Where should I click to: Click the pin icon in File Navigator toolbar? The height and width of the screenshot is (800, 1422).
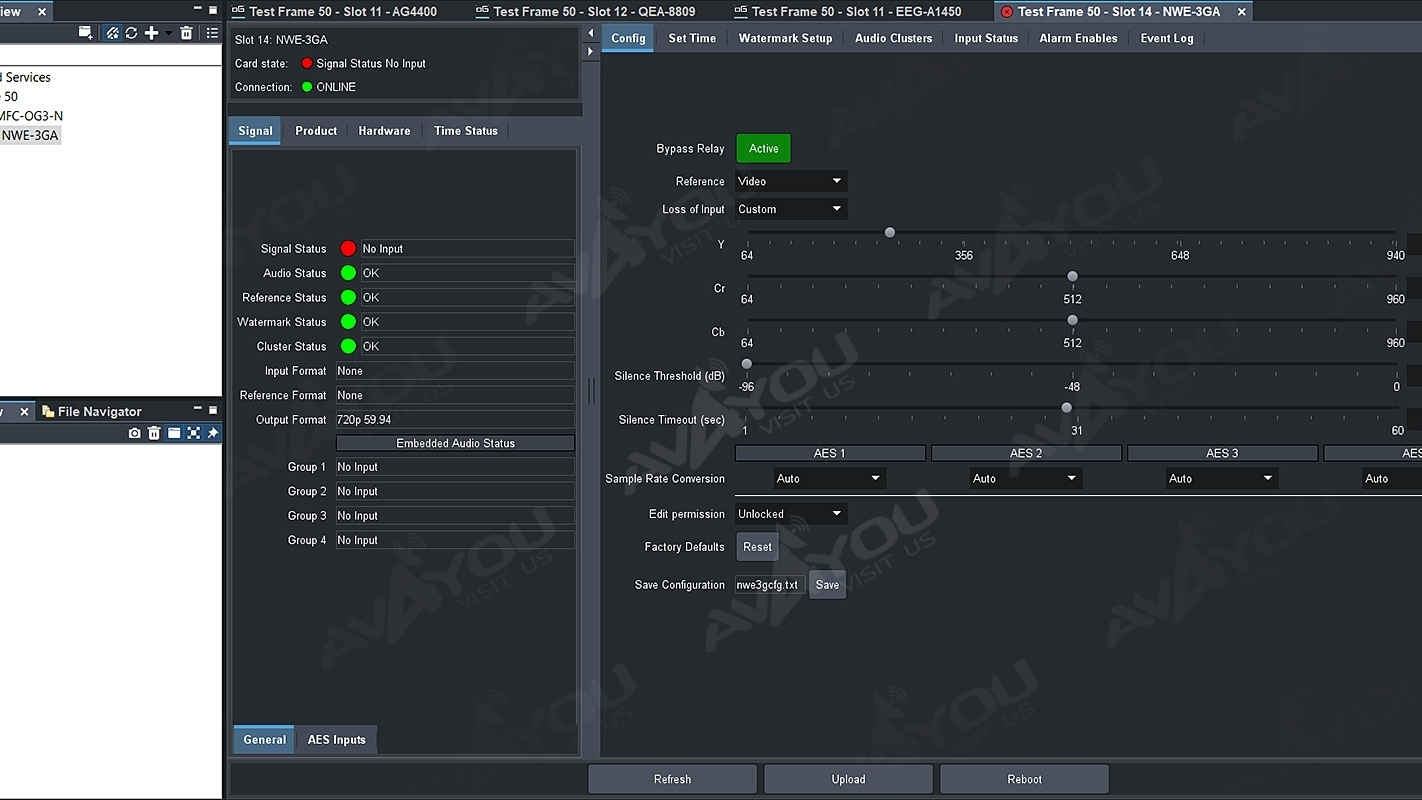pyautogui.click(x=212, y=433)
